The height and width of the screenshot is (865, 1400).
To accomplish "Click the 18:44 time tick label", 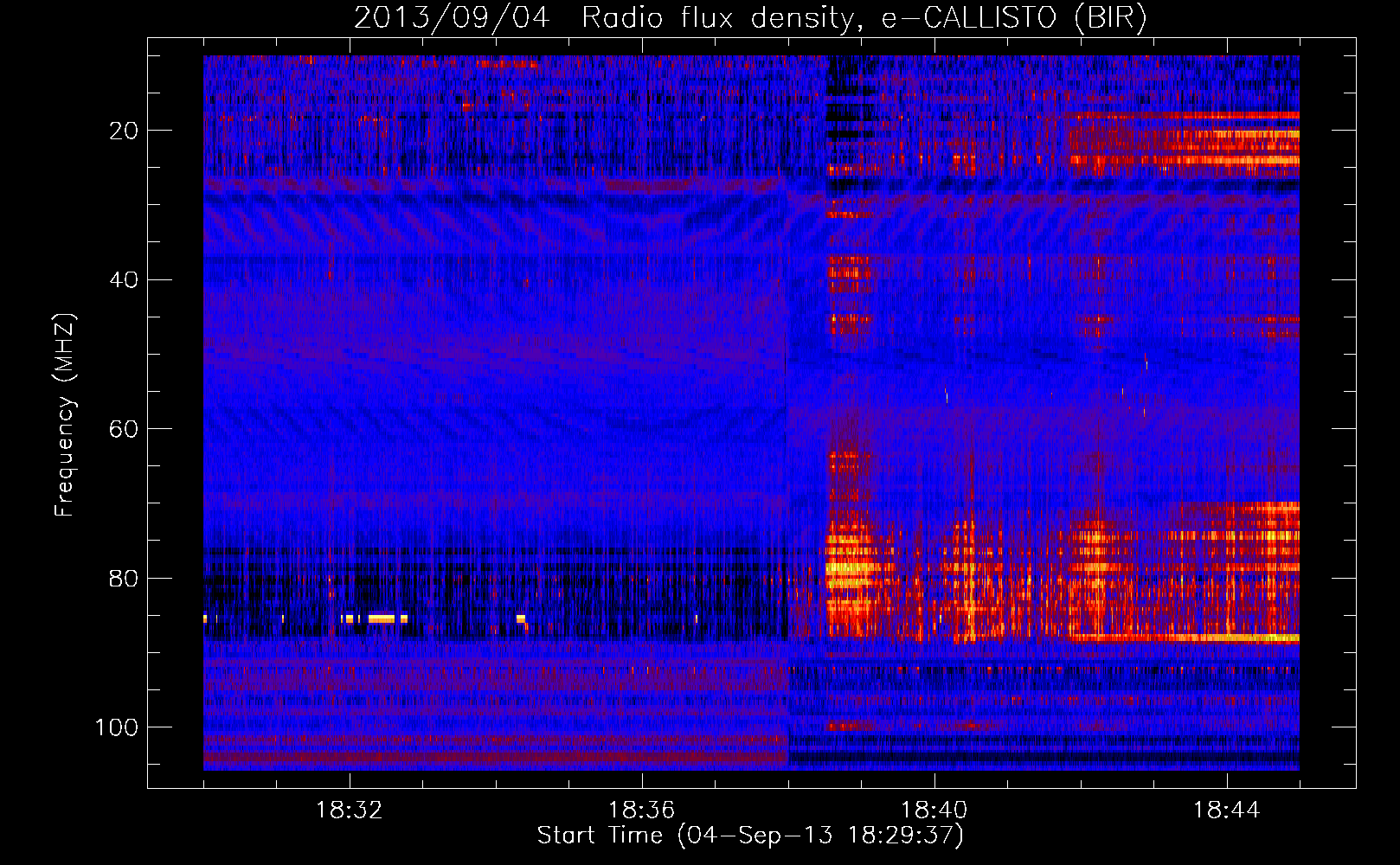I will [x=1227, y=811].
